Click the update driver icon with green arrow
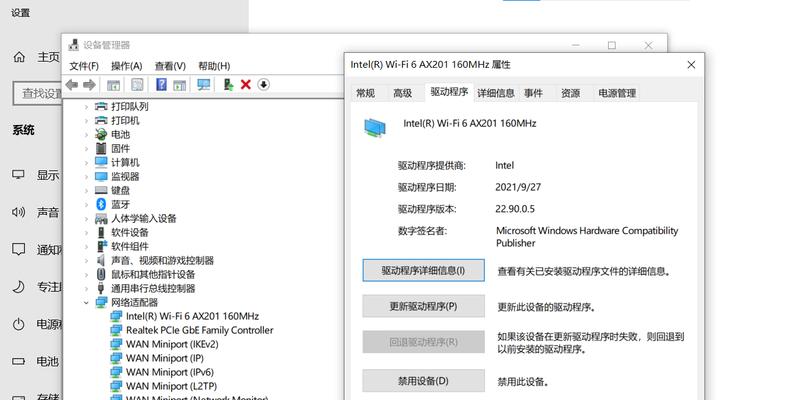 coord(228,84)
